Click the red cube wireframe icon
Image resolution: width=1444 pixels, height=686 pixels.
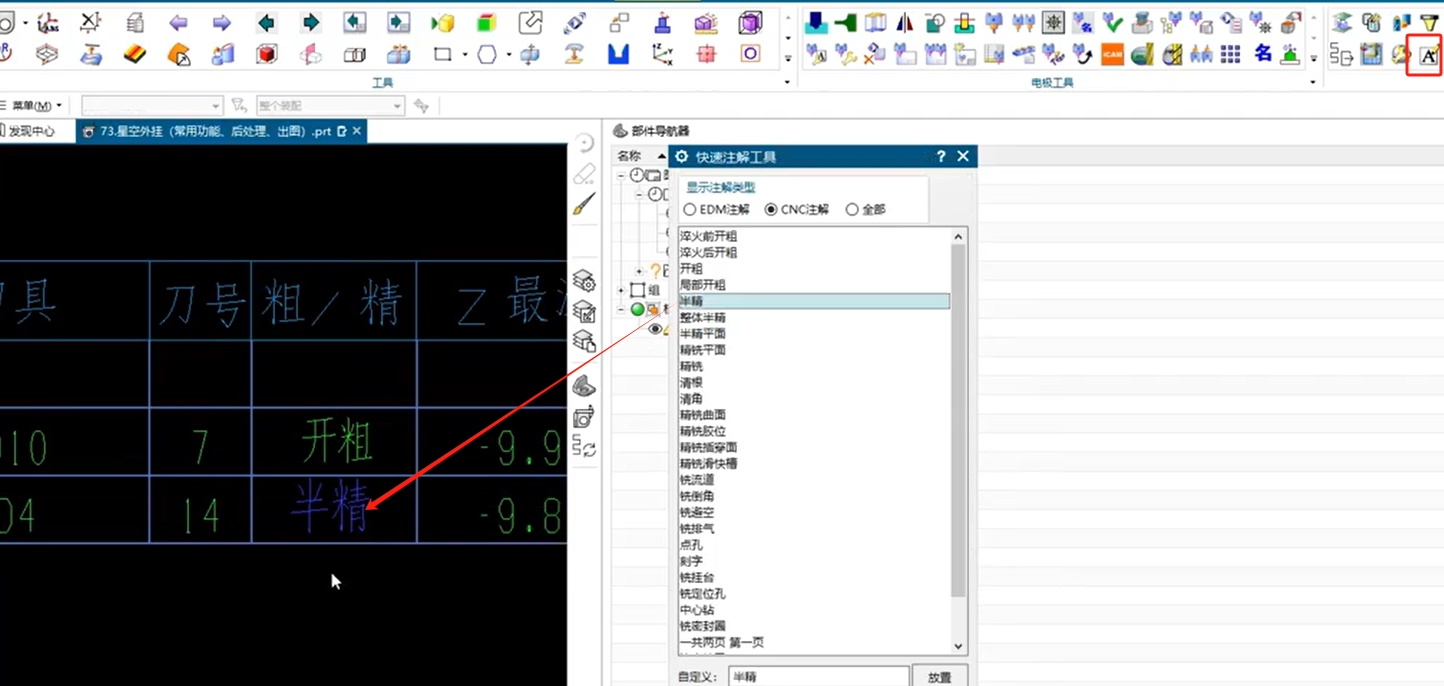coord(266,55)
